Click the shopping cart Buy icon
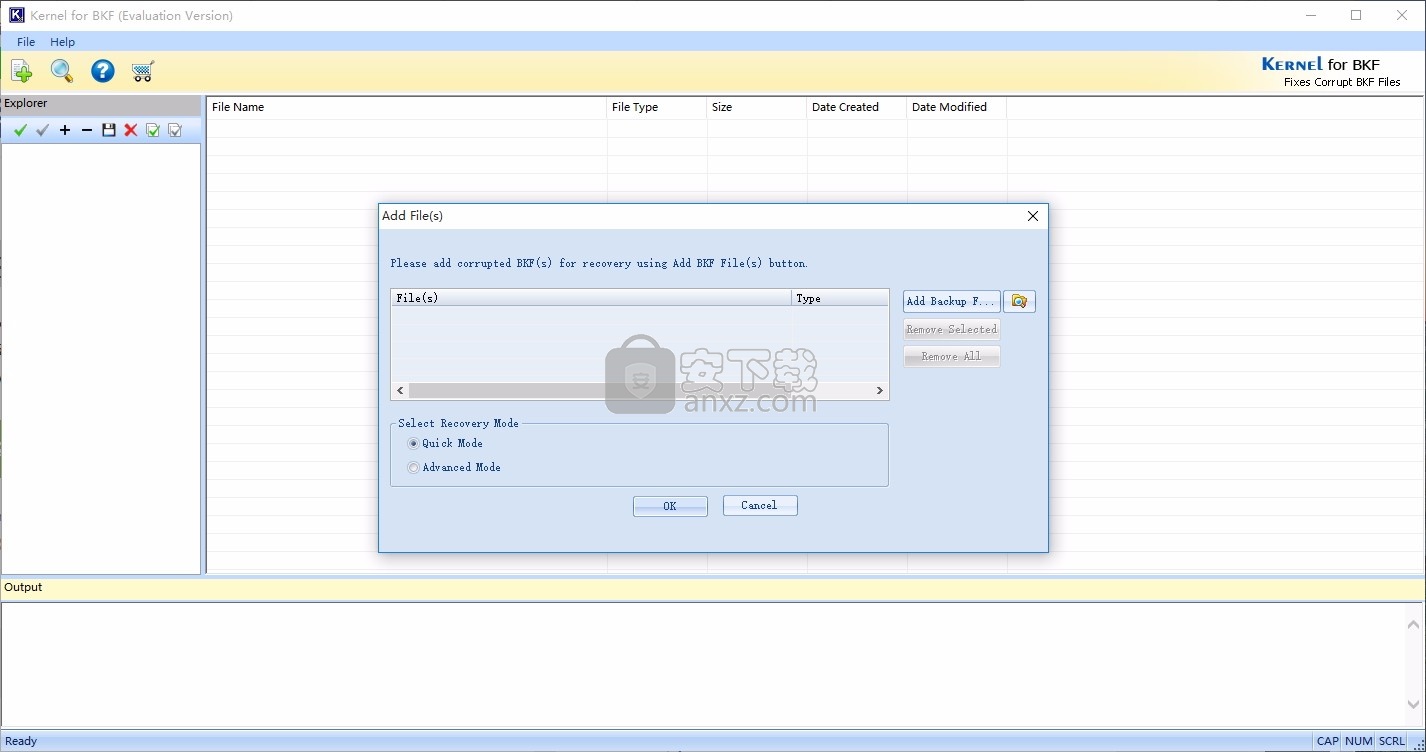The height and width of the screenshot is (752, 1426). (142, 71)
